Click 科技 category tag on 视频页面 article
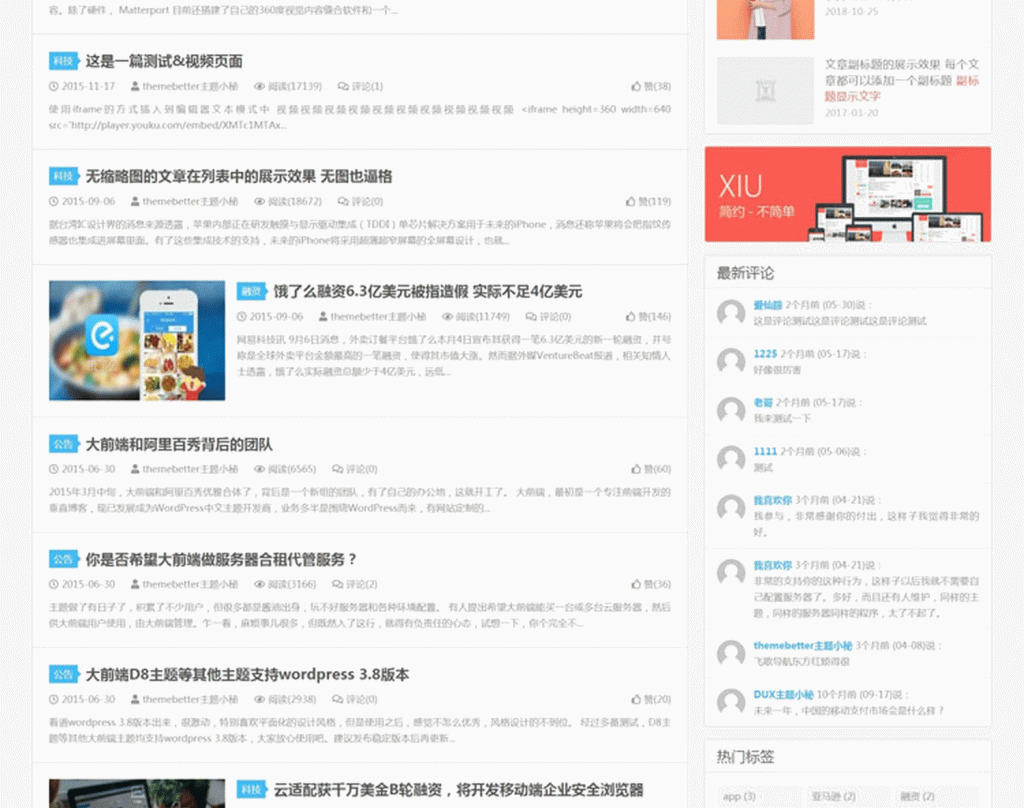1024x808 pixels. tap(63, 61)
